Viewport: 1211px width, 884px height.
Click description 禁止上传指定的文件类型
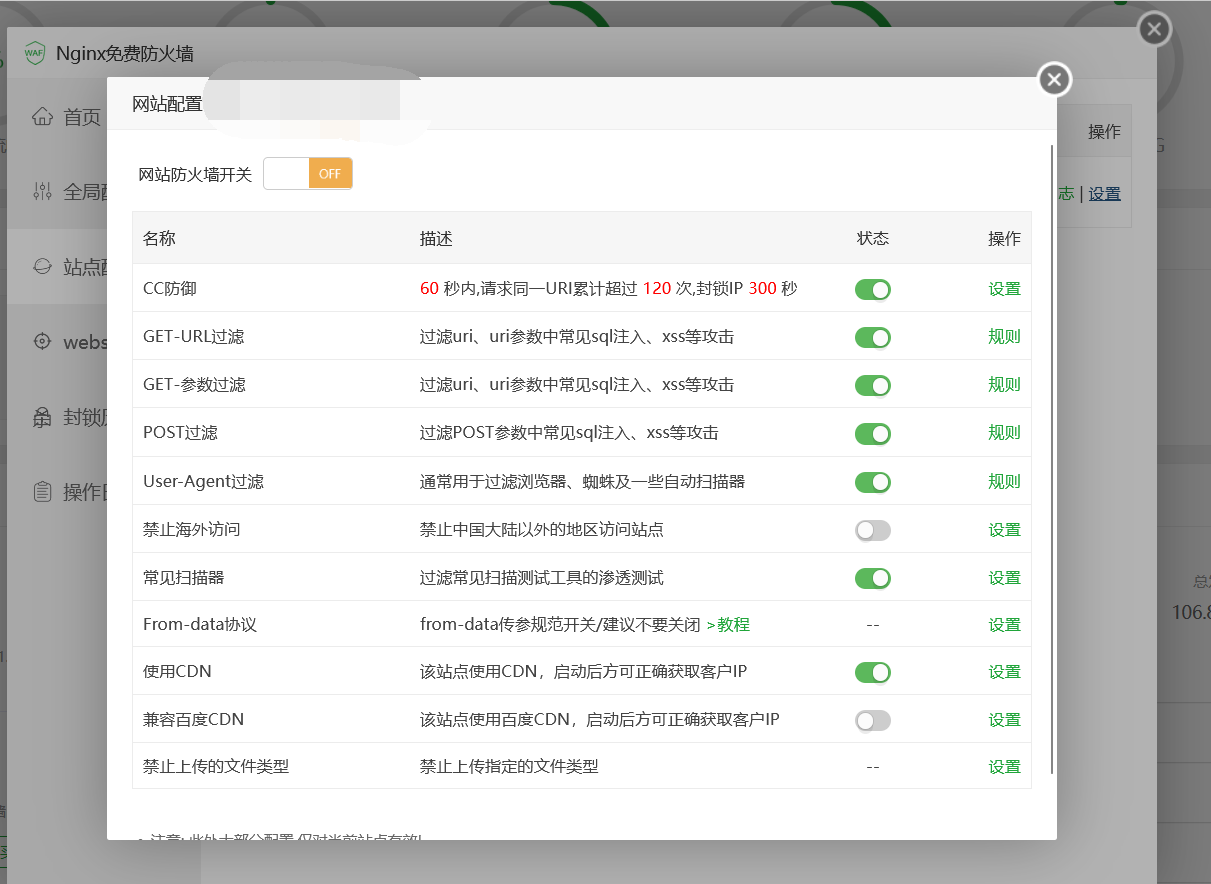[509, 767]
